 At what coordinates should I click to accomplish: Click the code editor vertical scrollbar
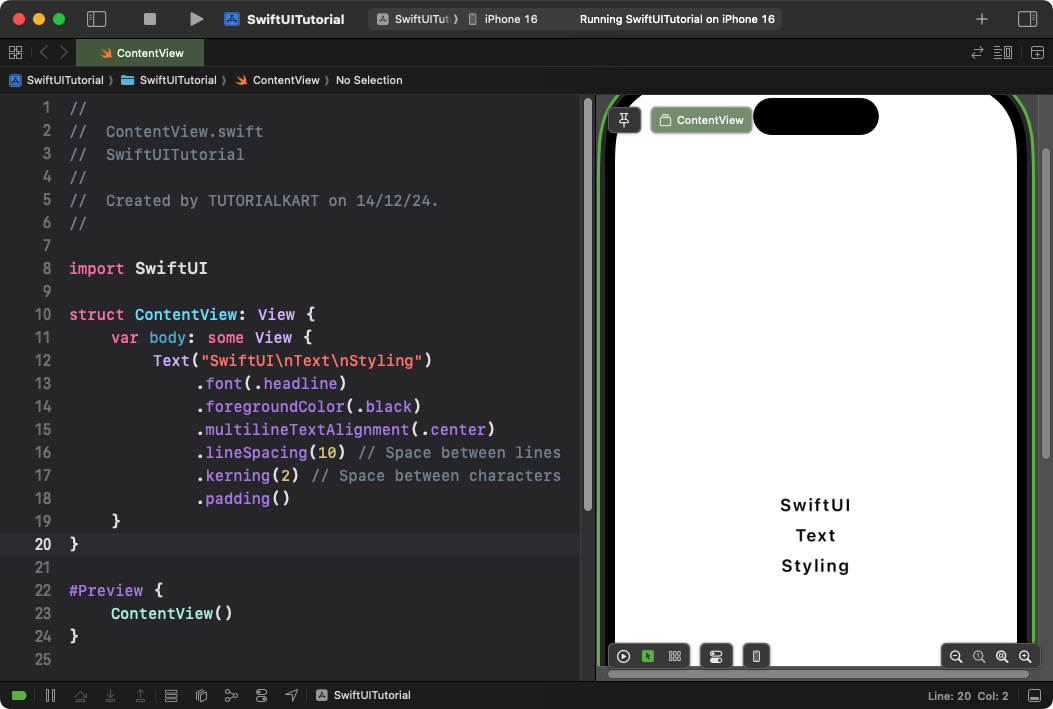pyautogui.click(x=588, y=305)
